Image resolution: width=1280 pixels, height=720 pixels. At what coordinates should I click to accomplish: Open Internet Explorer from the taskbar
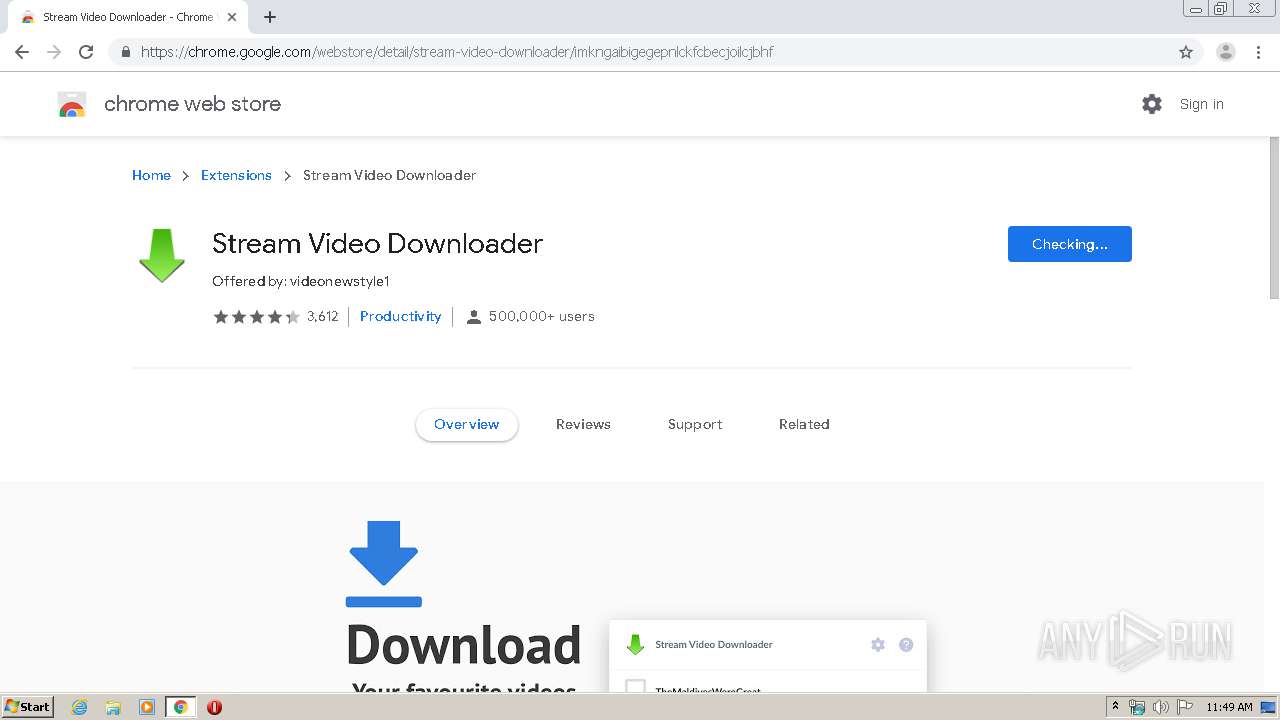coord(80,707)
